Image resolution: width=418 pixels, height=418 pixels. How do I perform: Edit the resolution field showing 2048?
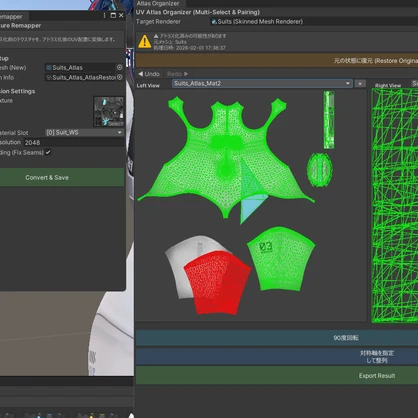(74, 143)
